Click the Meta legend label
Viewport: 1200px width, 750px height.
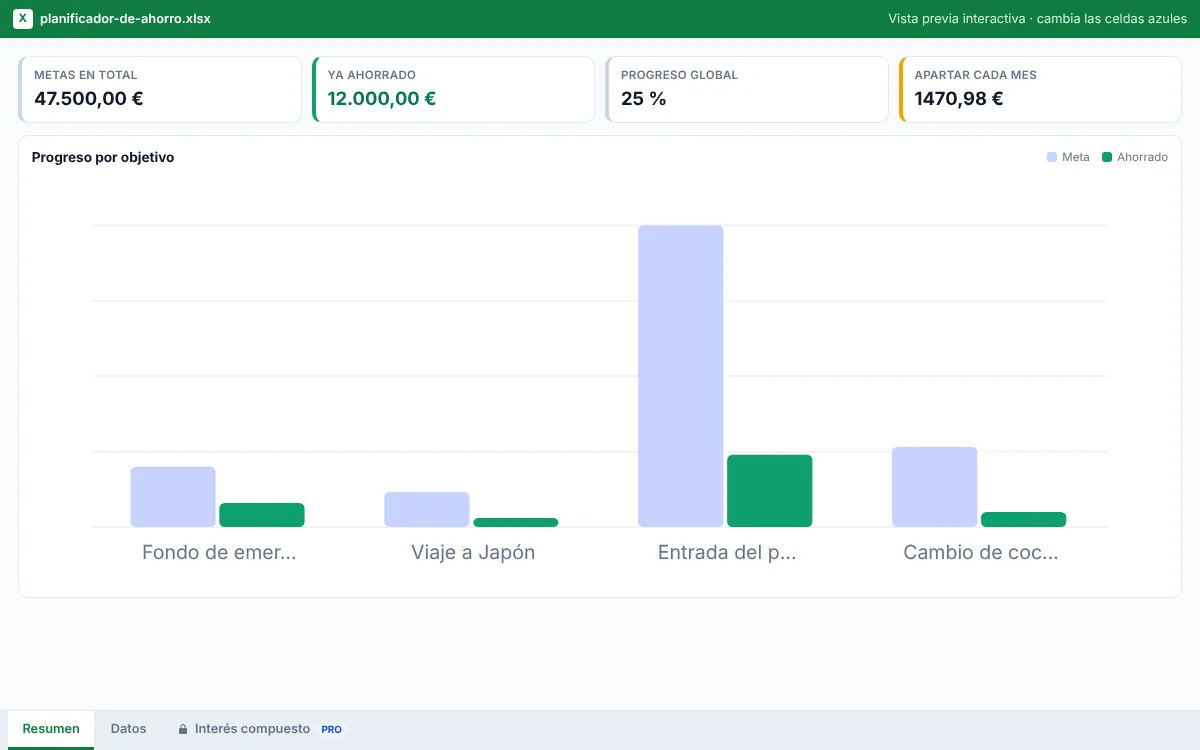point(1076,157)
